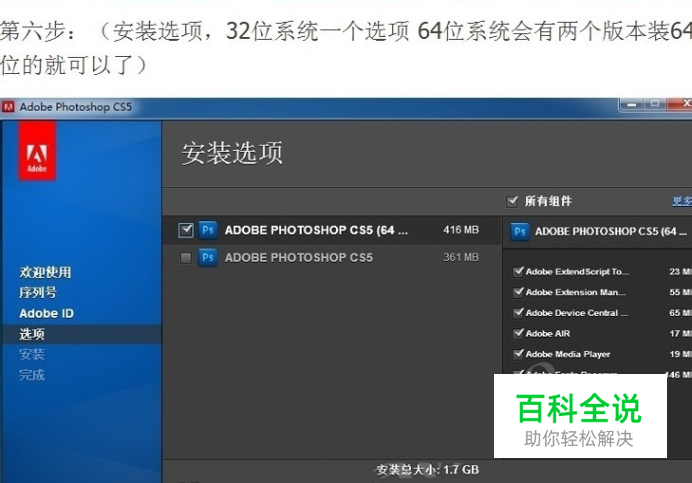Click the Adobe Extension Man... label
Viewport: 692px width, 483px height.
(575, 292)
